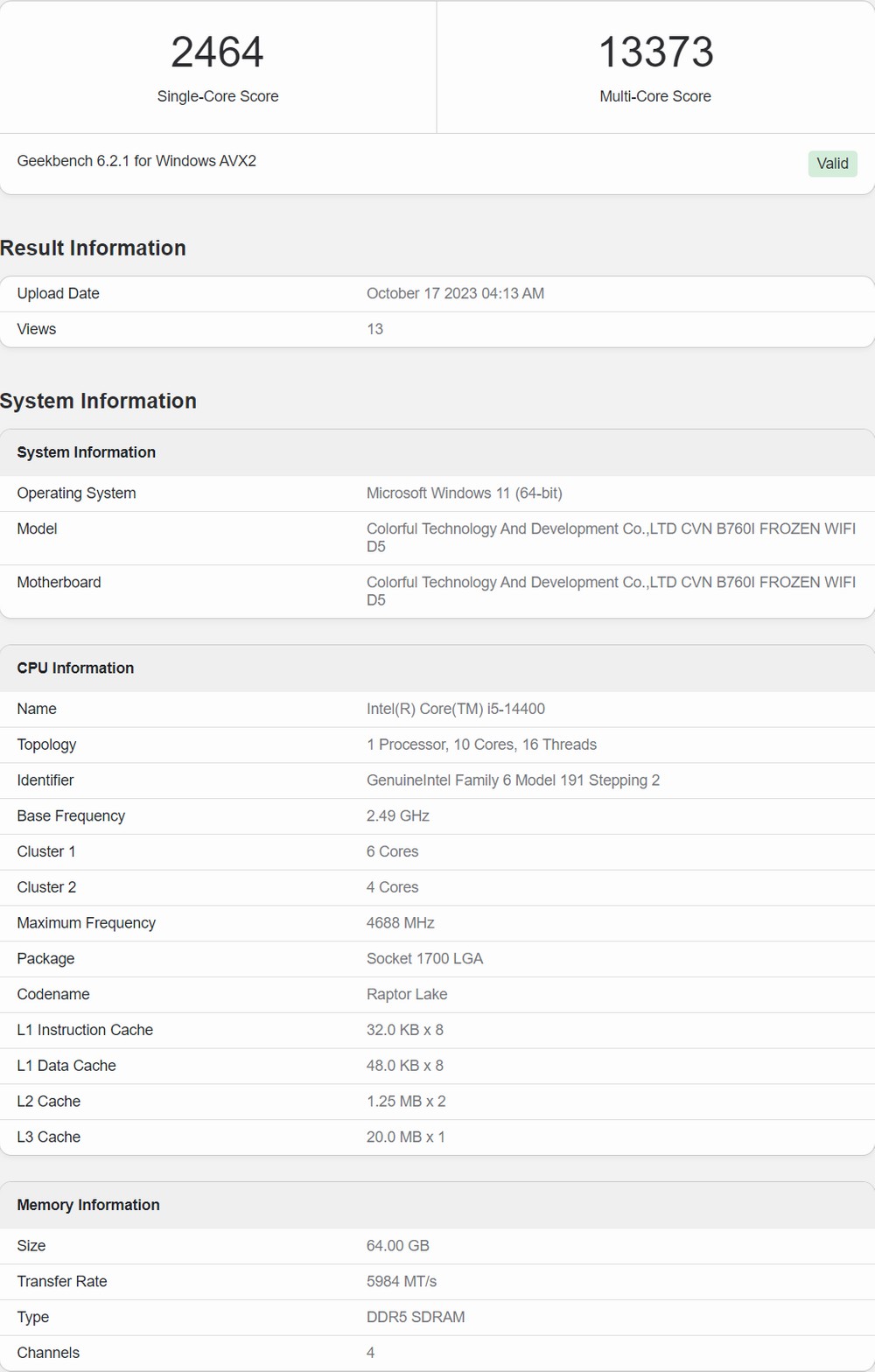Image resolution: width=875 pixels, height=1372 pixels.
Task: Click the Package row label
Action: pos(45,959)
